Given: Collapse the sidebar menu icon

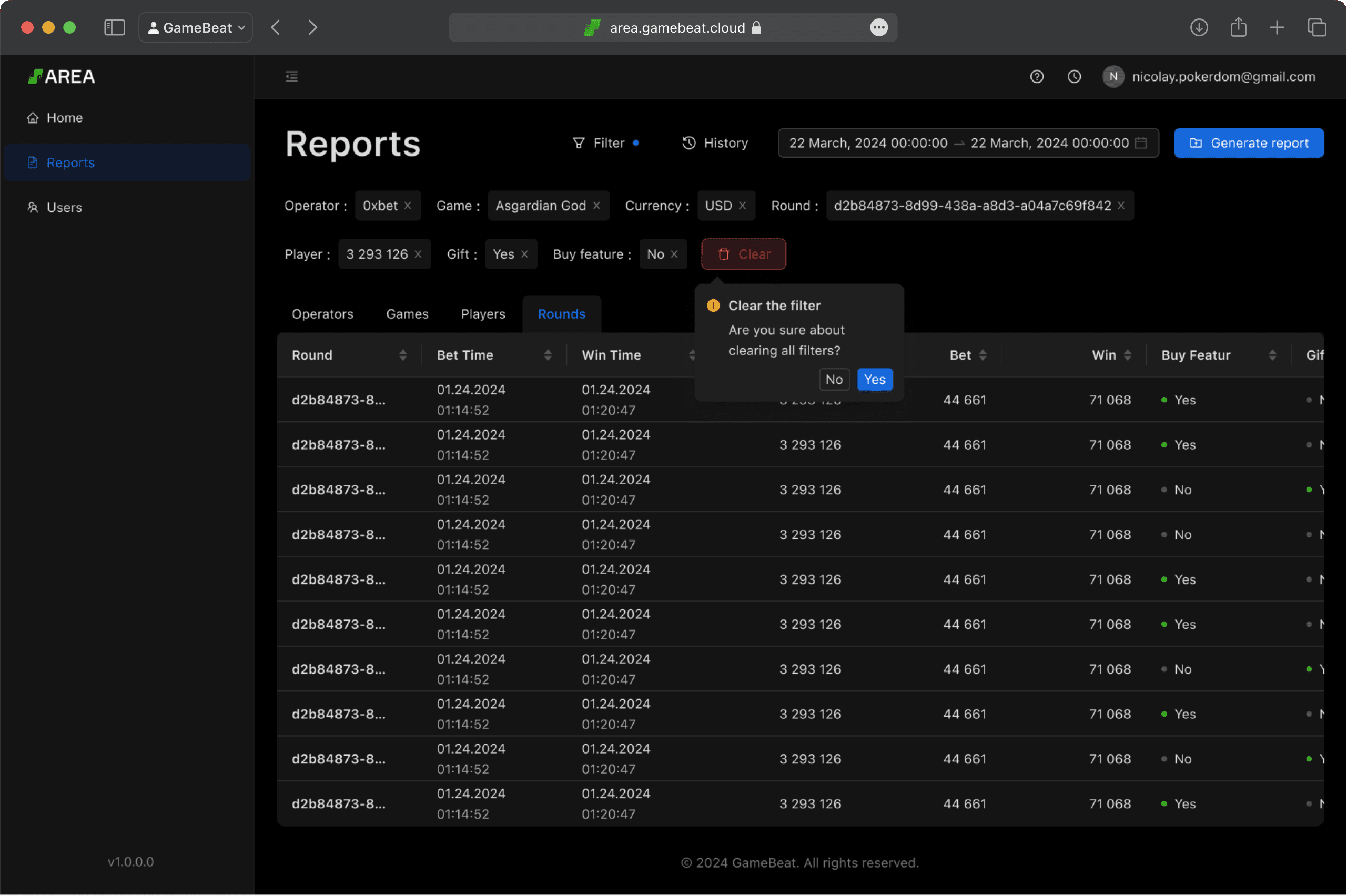Looking at the screenshot, I should coord(291,77).
